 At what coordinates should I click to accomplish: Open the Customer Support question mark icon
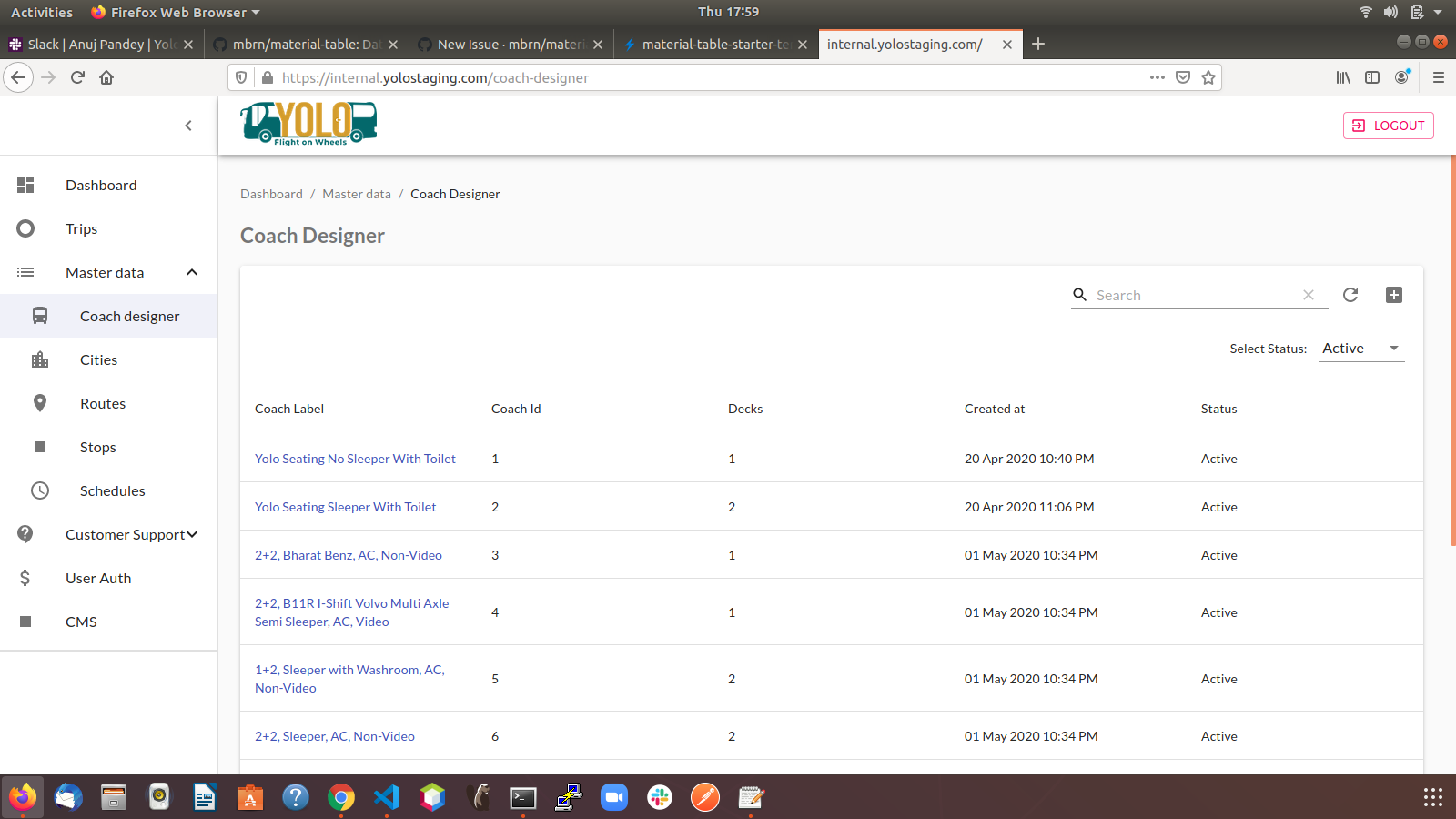pos(25,534)
